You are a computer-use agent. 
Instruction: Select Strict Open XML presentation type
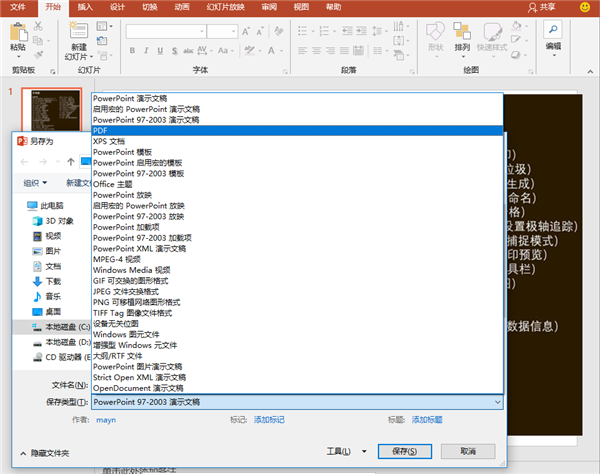click(x=297, y=377)
